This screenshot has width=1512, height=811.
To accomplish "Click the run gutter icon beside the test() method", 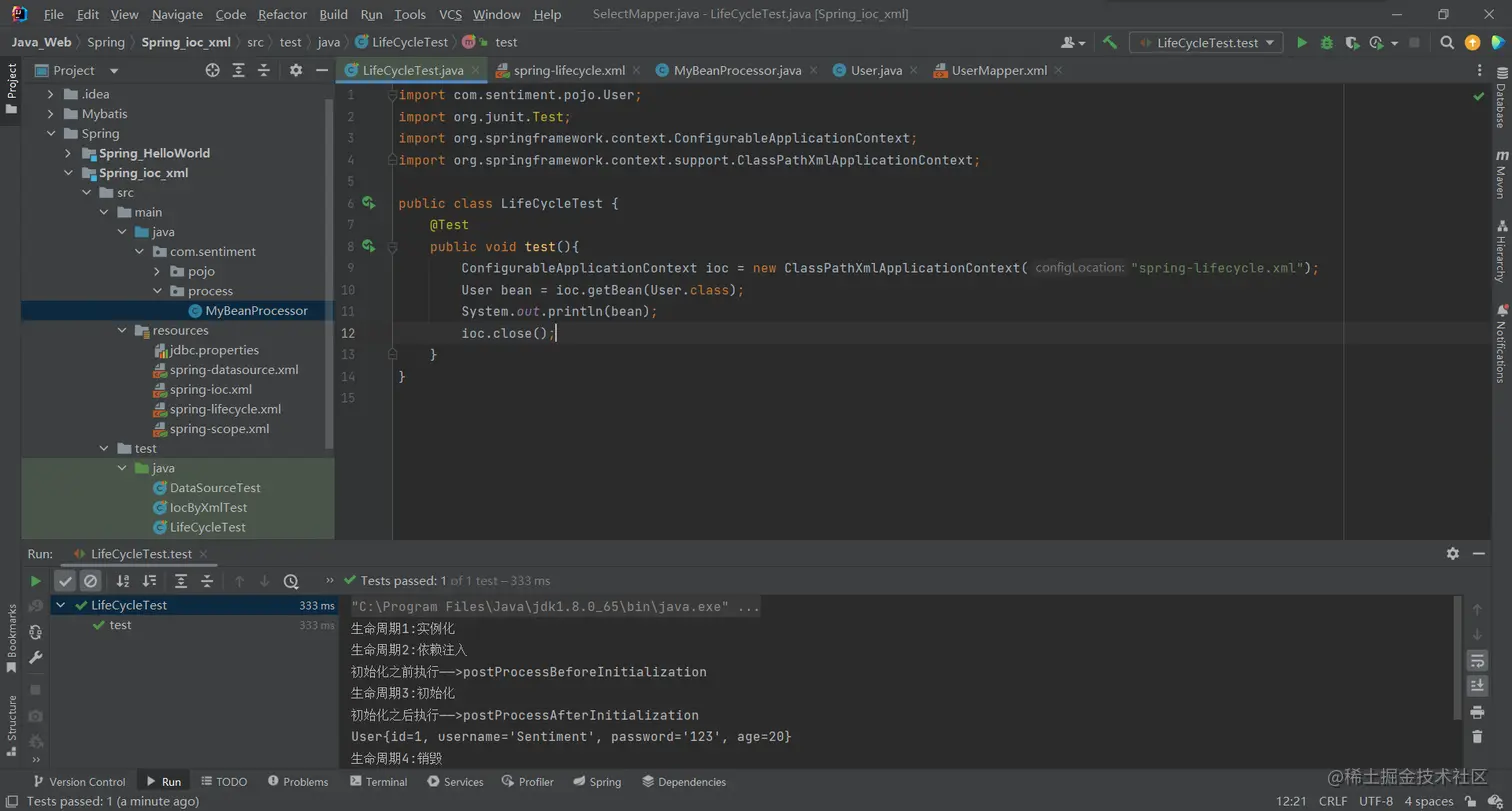I will (x=368, y=246).
